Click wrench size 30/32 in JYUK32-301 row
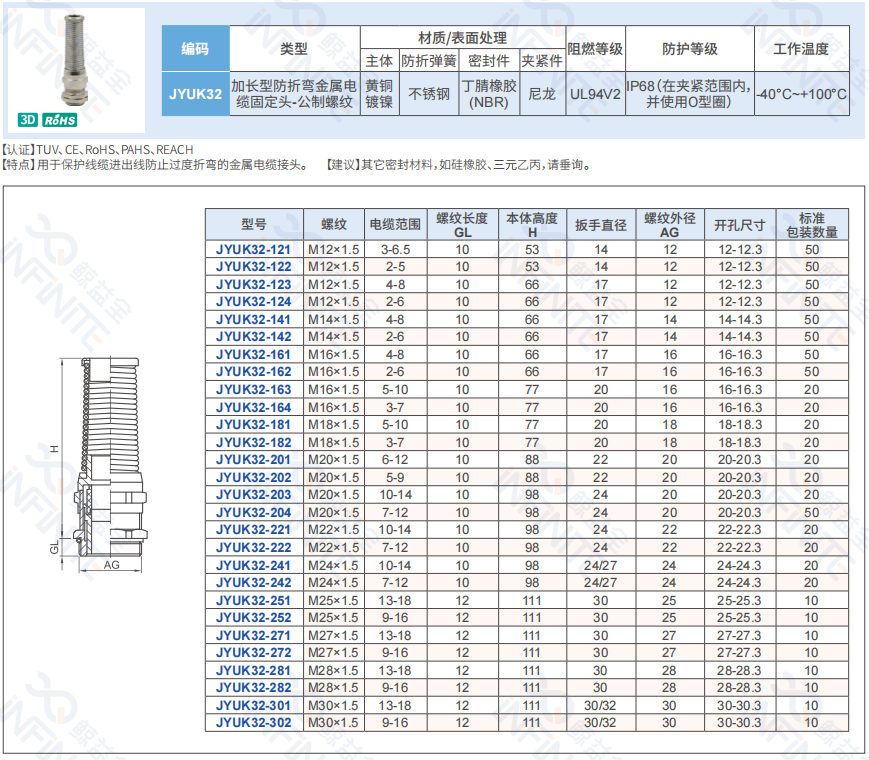This screenshot has height=760, width=869. click(600, 705)
